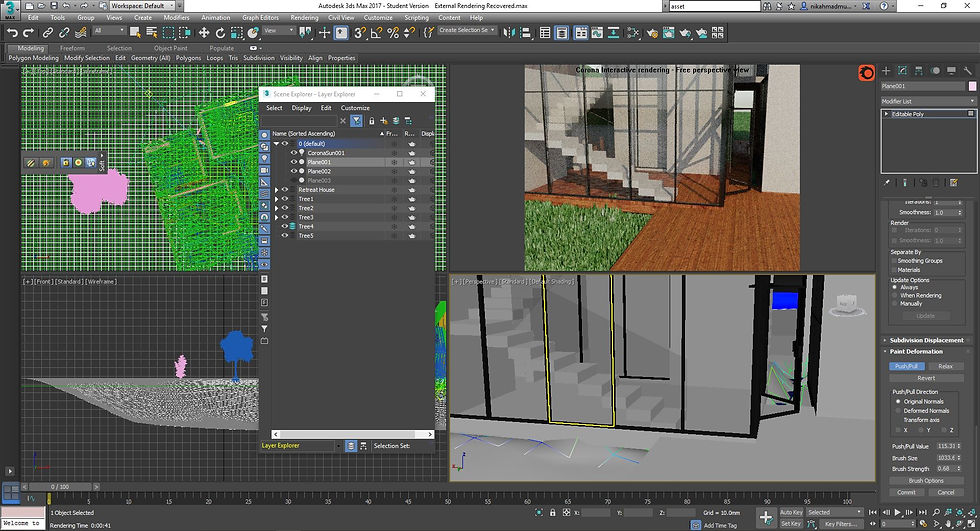Click the Auto Key button
Viewport: 980px width, 531px height.
tap(791, 512)
